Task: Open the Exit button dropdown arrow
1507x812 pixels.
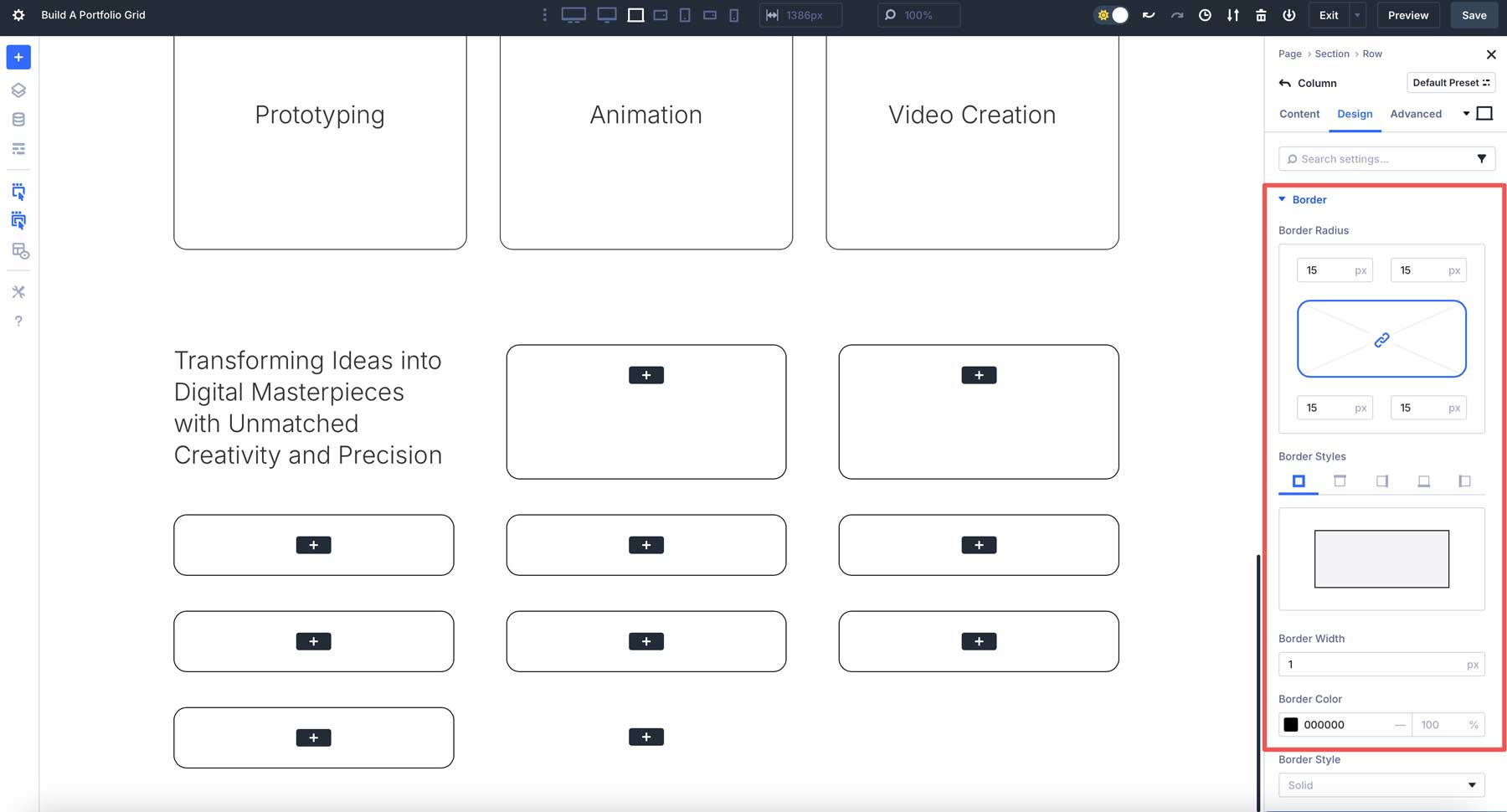Action: pos(1357,15)
